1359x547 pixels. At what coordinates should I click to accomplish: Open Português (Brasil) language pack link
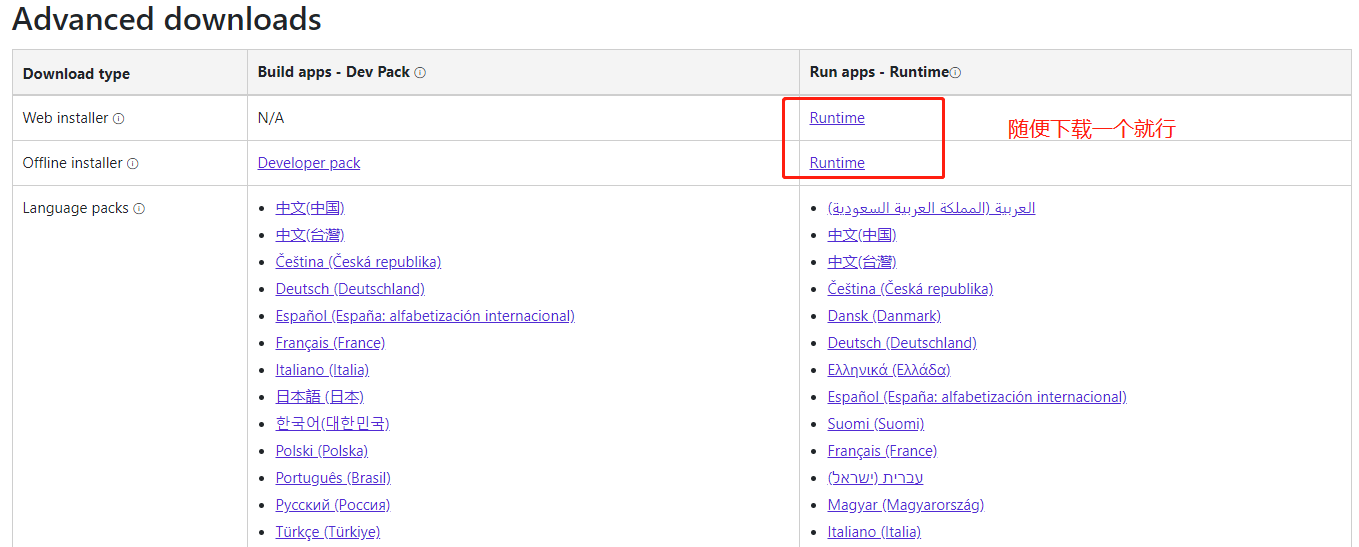(x=333, y=478)
